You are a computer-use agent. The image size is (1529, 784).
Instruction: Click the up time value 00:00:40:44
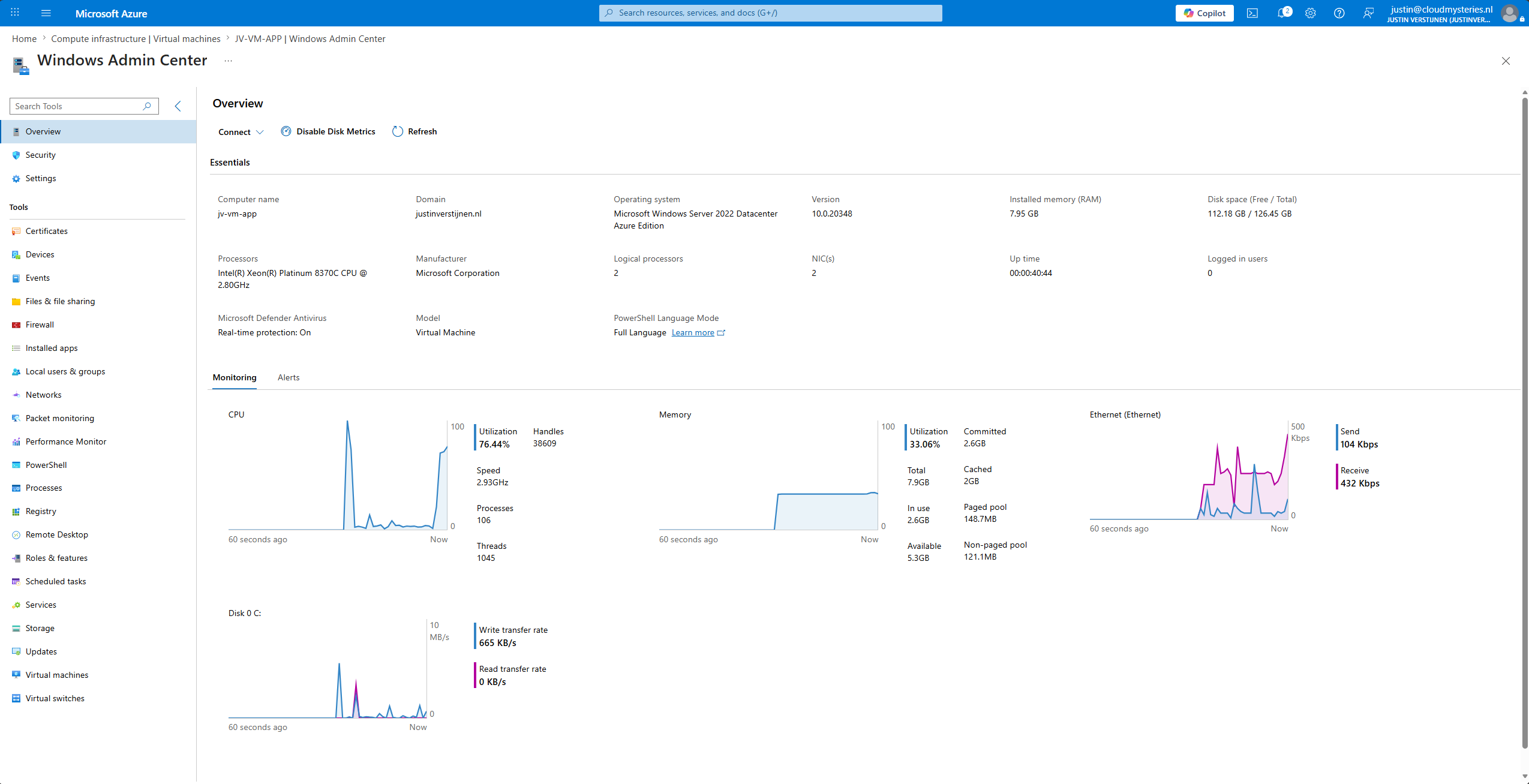click(1031, 273)
